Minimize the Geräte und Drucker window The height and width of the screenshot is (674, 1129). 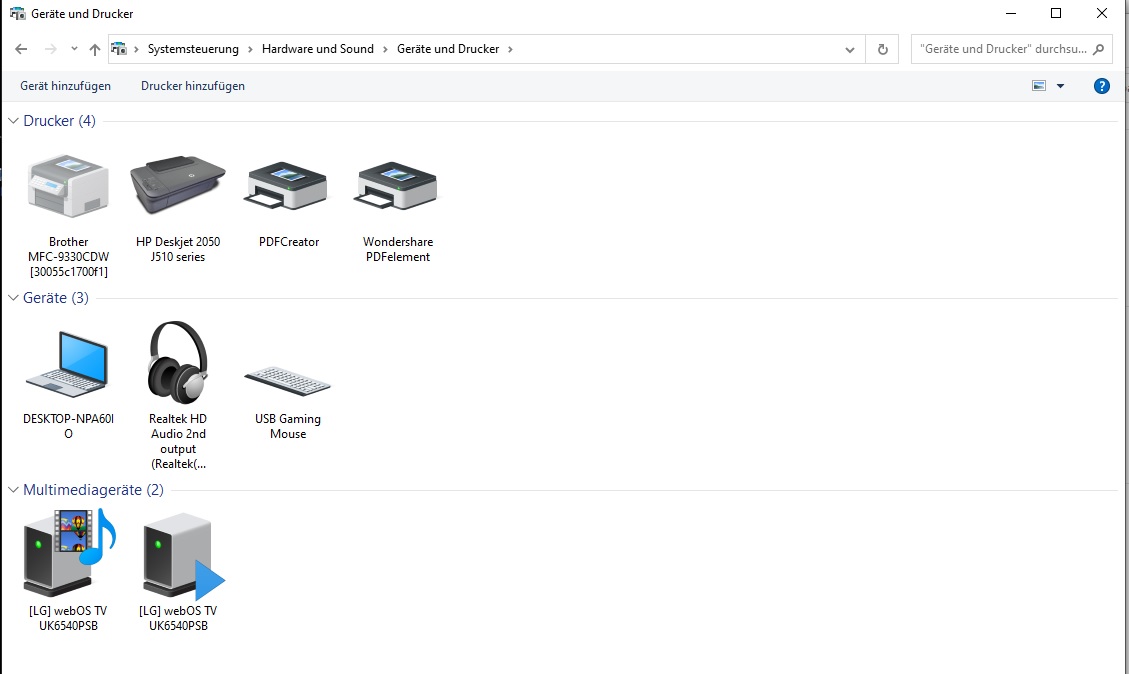pyautogui.click(x=1012, y=13)
